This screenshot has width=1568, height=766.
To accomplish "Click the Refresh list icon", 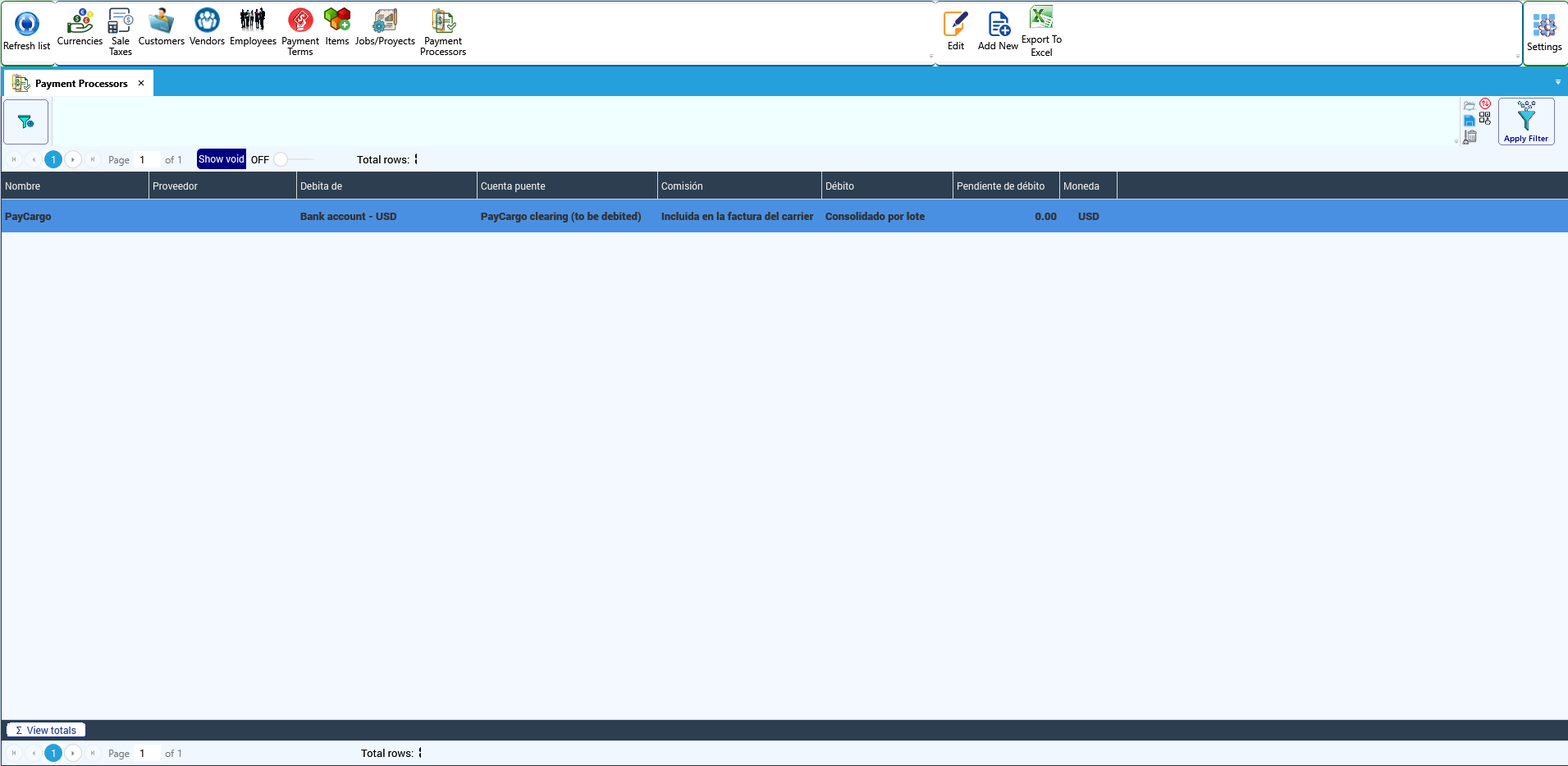I will click(x=26, y=24).
